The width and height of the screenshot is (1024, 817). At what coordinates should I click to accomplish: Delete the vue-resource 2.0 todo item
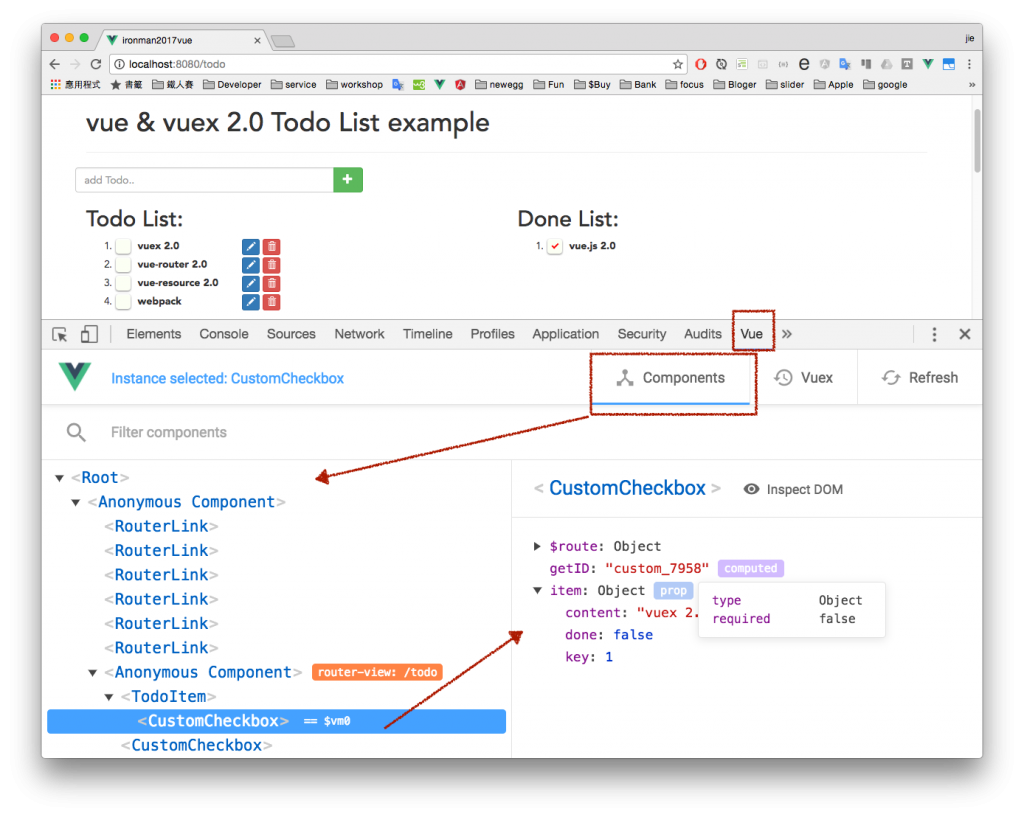click(272, 283)
